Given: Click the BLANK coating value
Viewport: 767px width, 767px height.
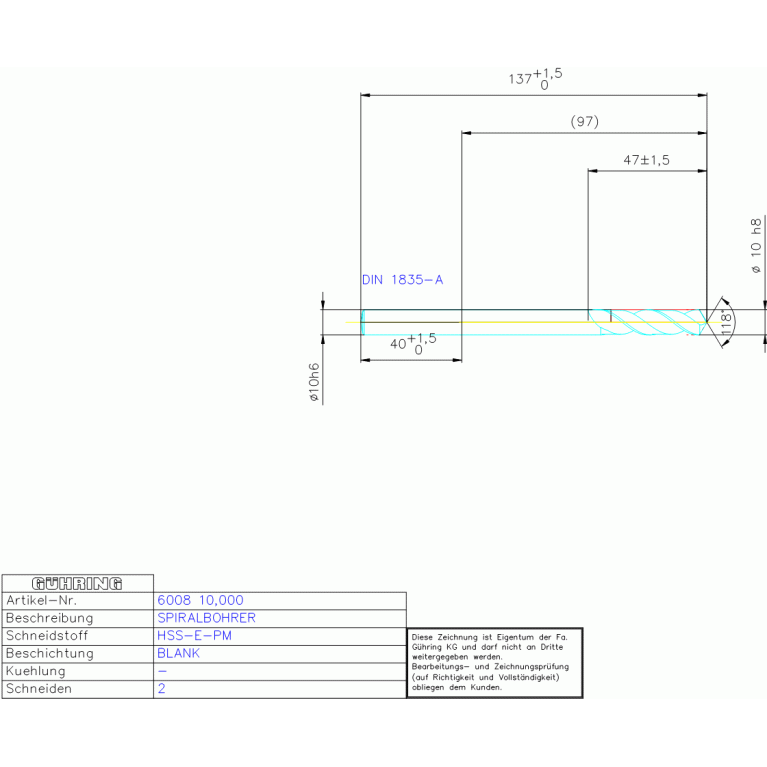Looking at the screenshot, I should [179, 654].
